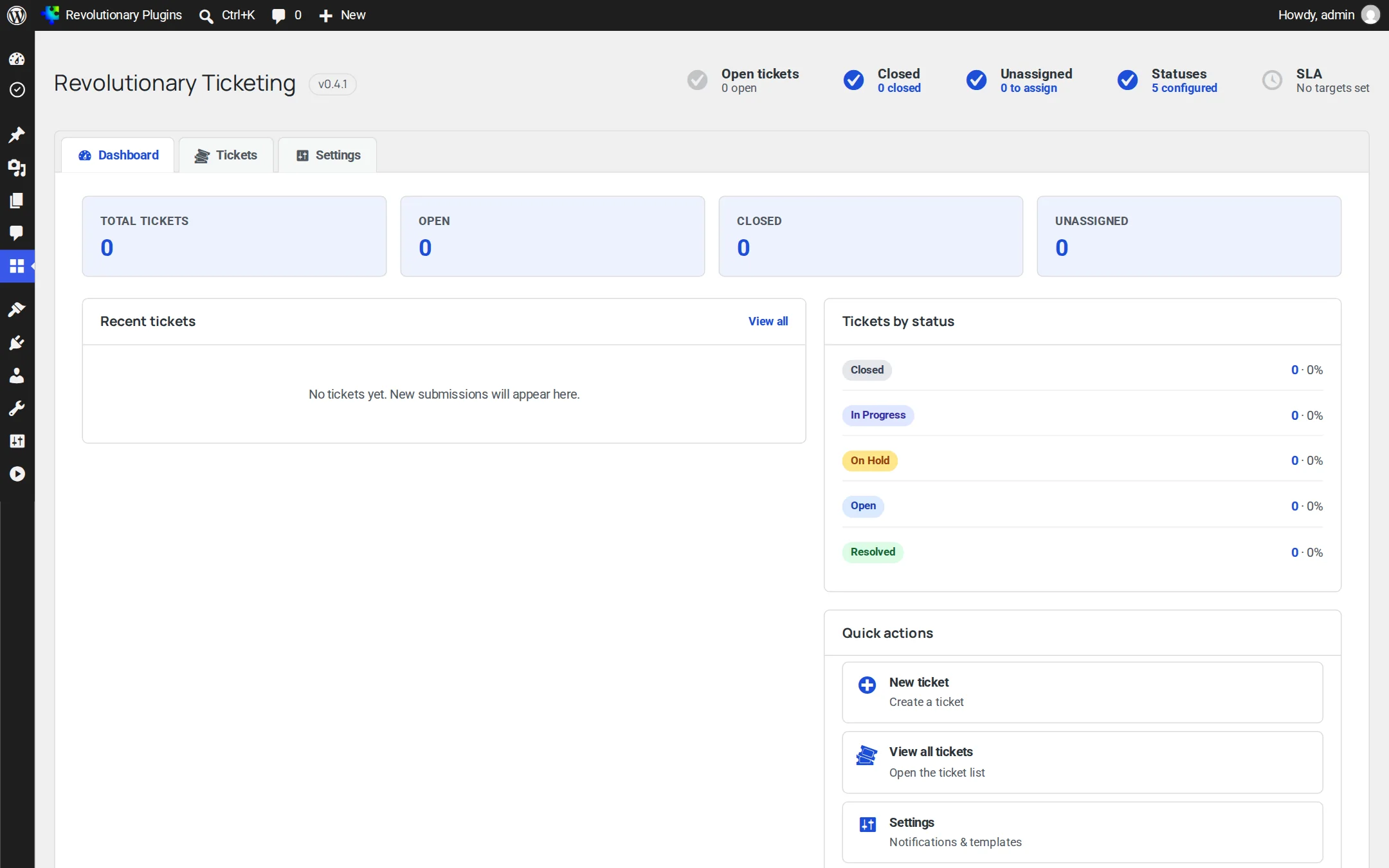Click Howdy, admin text

click(x=1316, y=15)
